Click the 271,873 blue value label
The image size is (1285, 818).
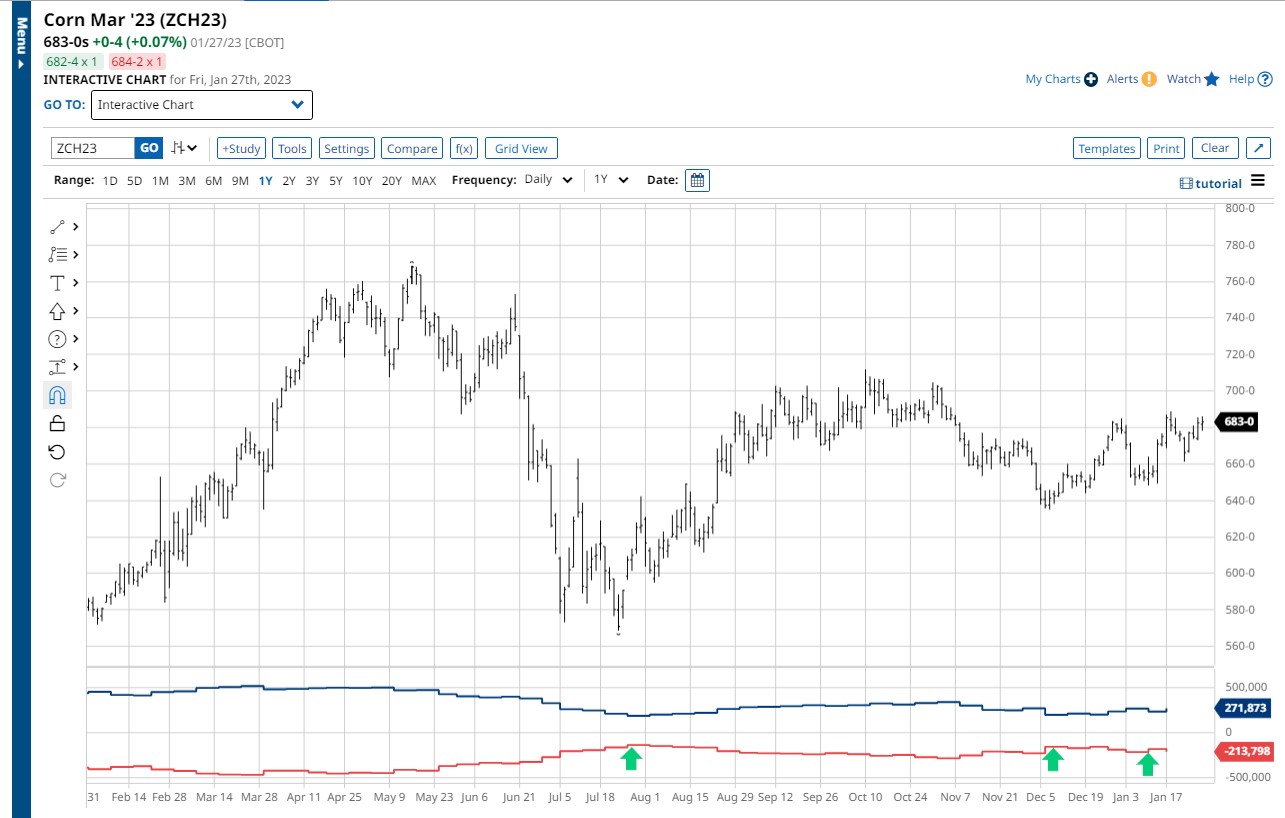coord(1243,708)
